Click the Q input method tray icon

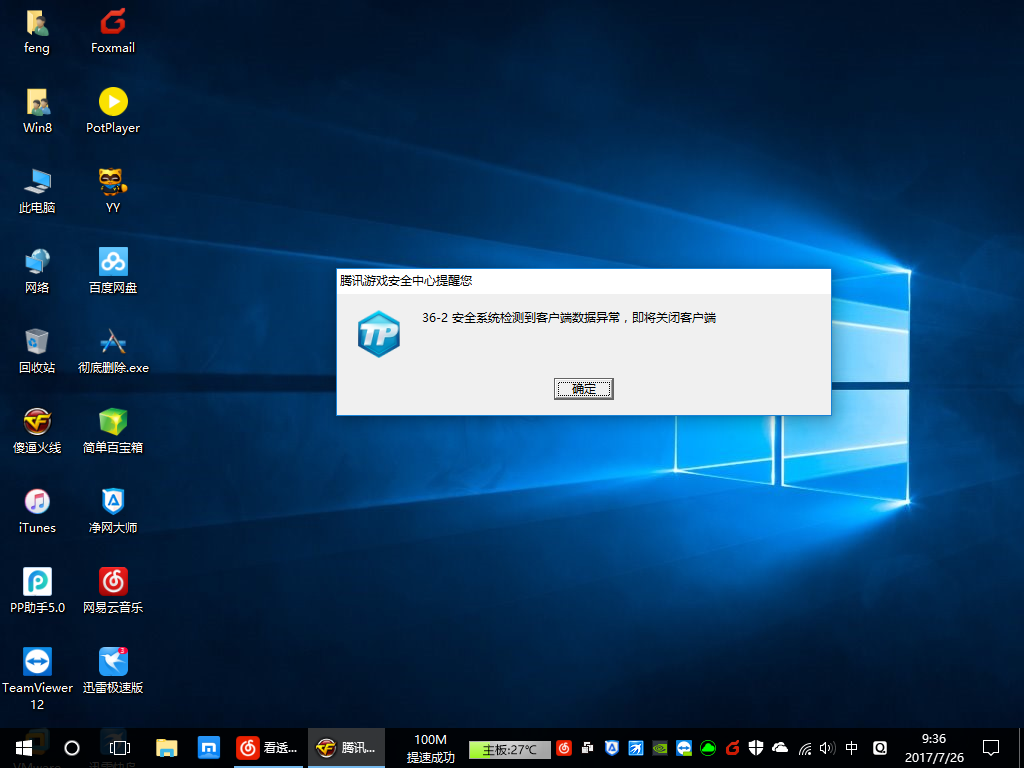point(880,748)
